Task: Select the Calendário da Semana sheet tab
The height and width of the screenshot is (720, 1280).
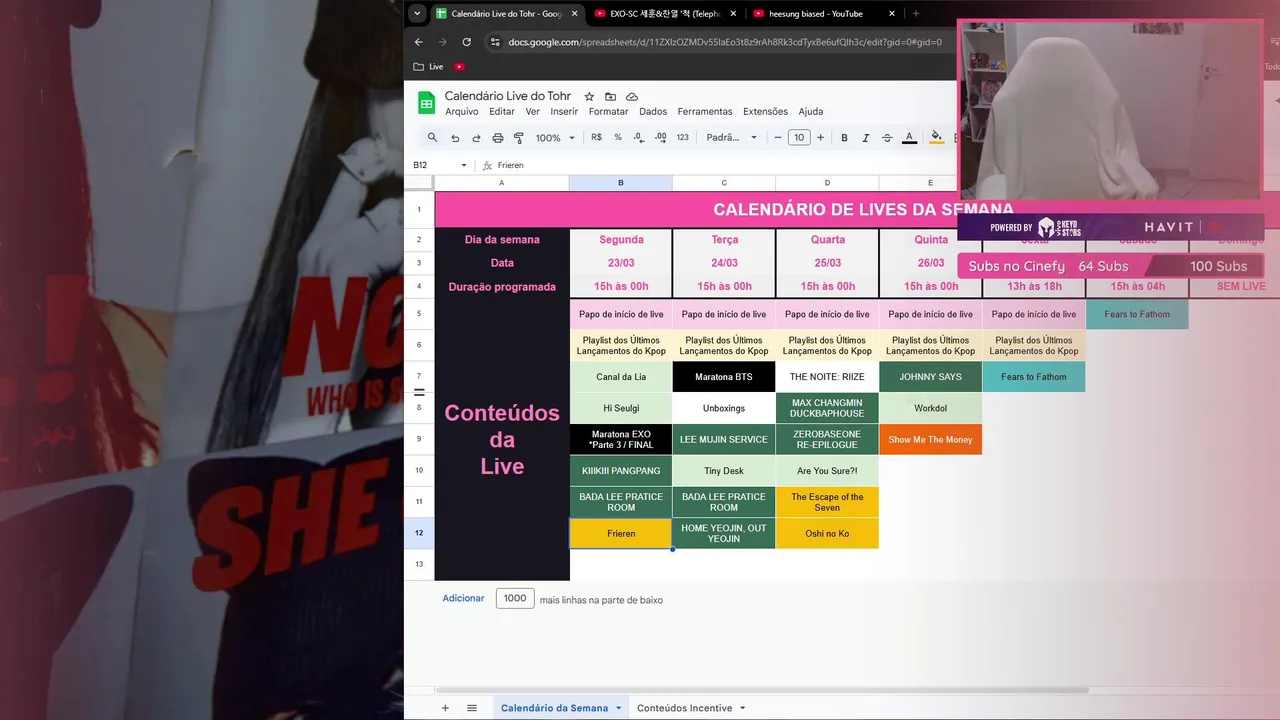Action: click(x=554, y=708)
